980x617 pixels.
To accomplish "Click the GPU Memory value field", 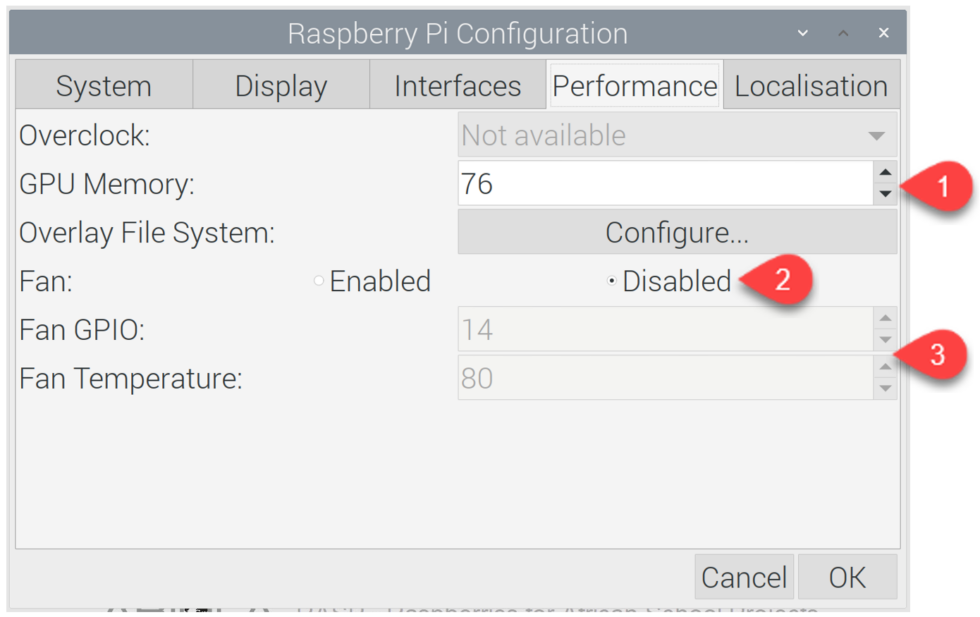I will click(666, 184).
